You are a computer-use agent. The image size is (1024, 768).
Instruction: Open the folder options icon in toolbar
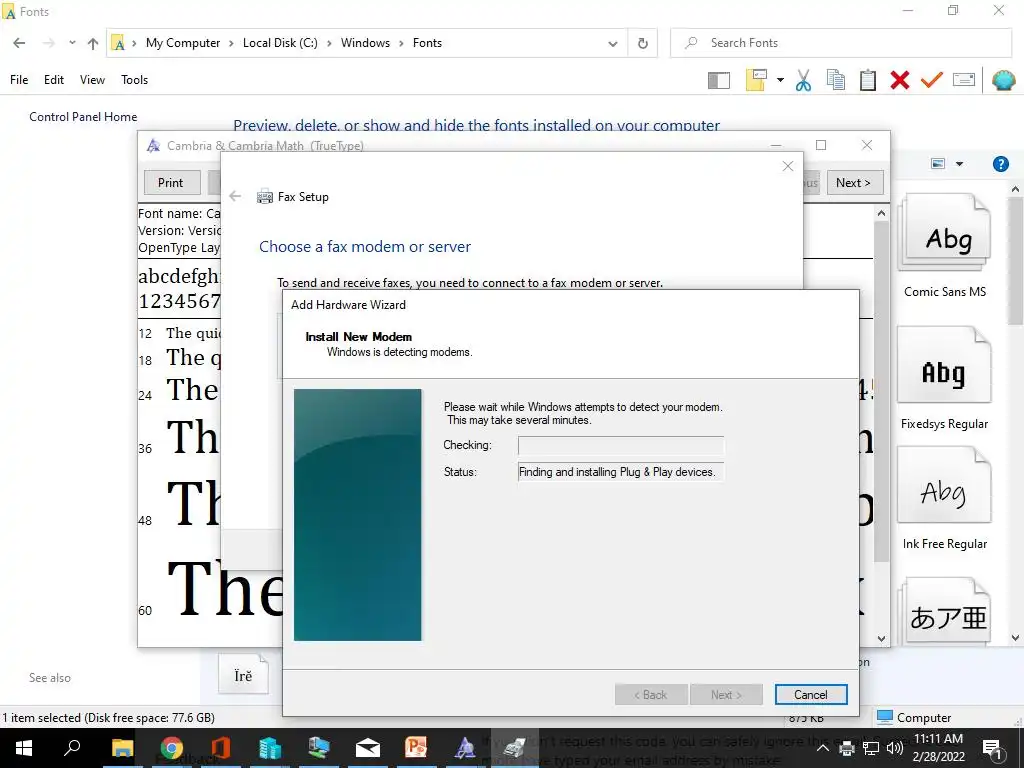point(756,80)
